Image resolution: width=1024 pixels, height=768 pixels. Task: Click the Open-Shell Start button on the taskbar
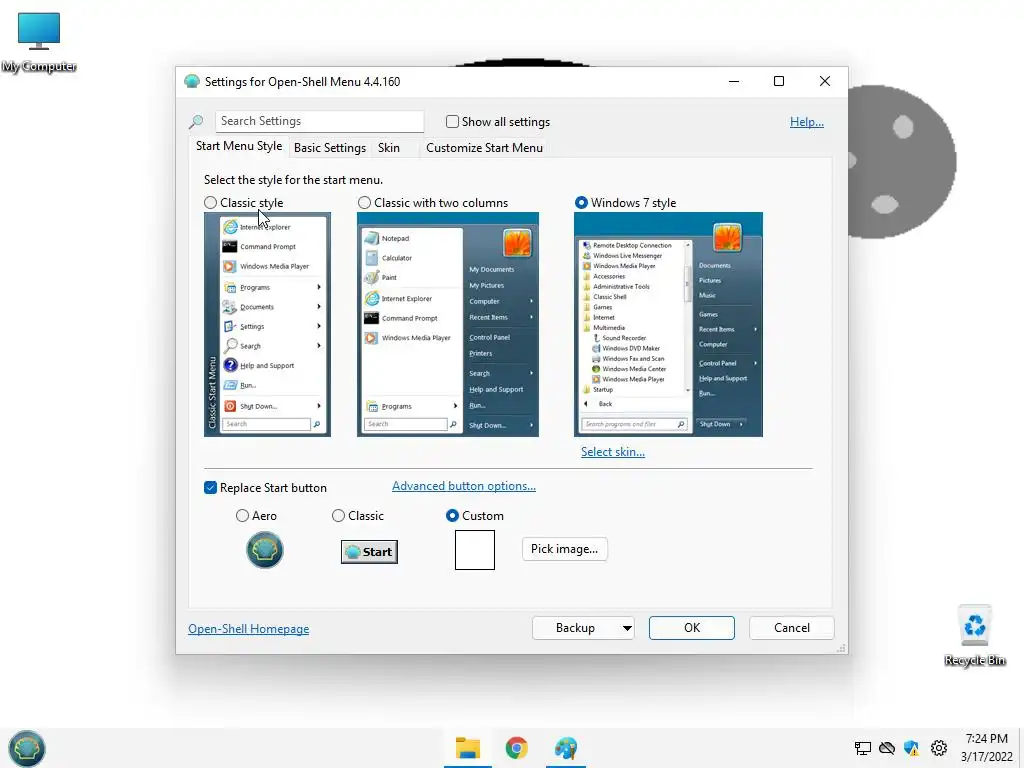[x=26, y=748]
